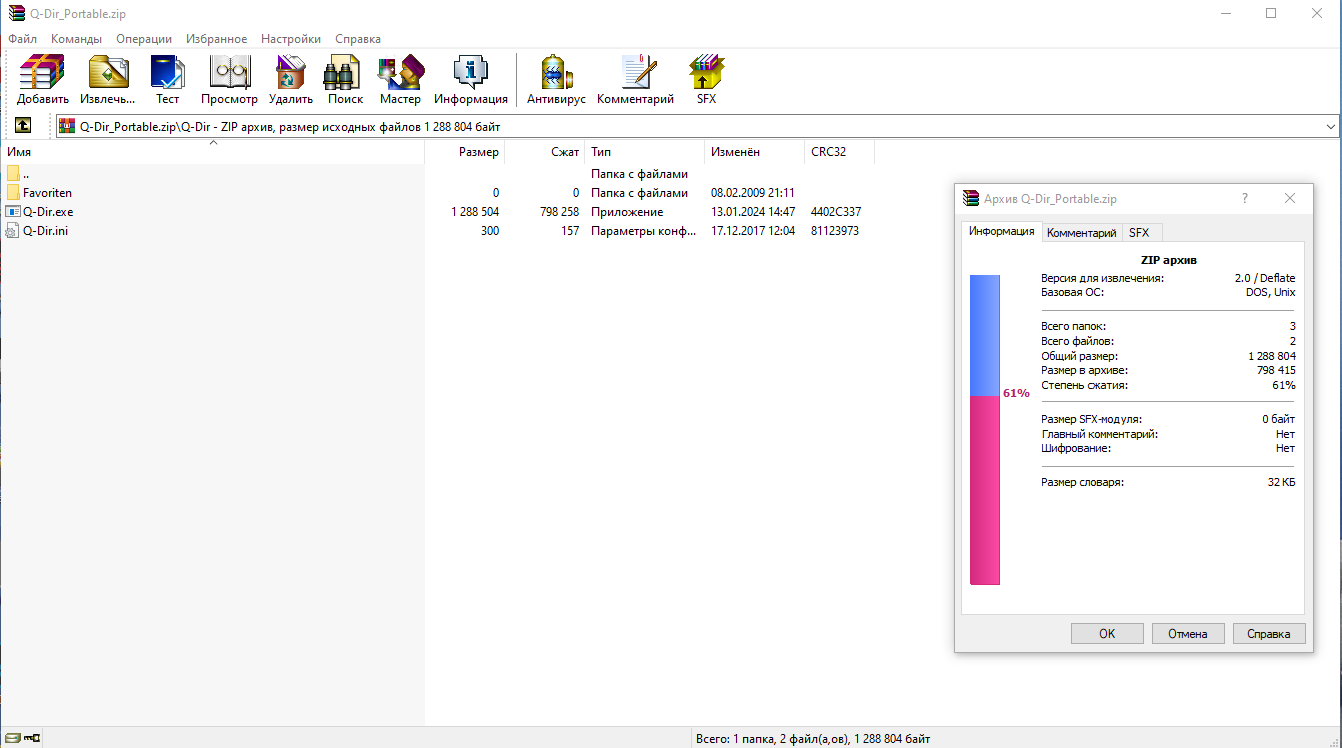This screenshot has height=748, width=1342.
Task: Click the CRC value 81123973
Action: click(835, 231)
